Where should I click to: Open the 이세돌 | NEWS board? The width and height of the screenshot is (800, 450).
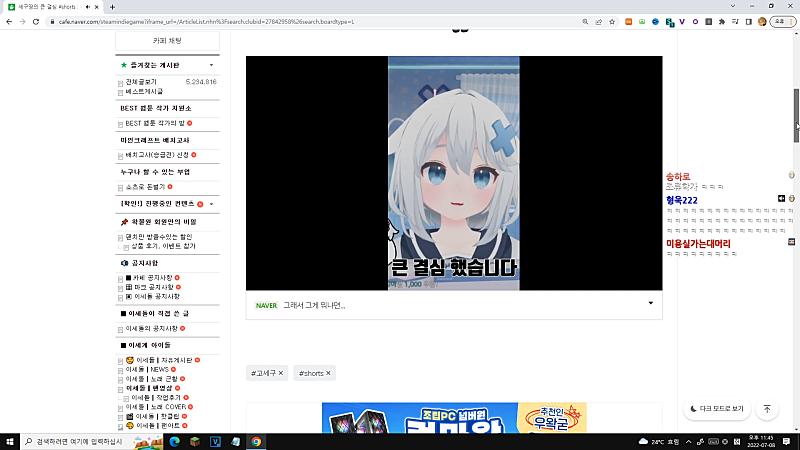(x=147, y=369)
